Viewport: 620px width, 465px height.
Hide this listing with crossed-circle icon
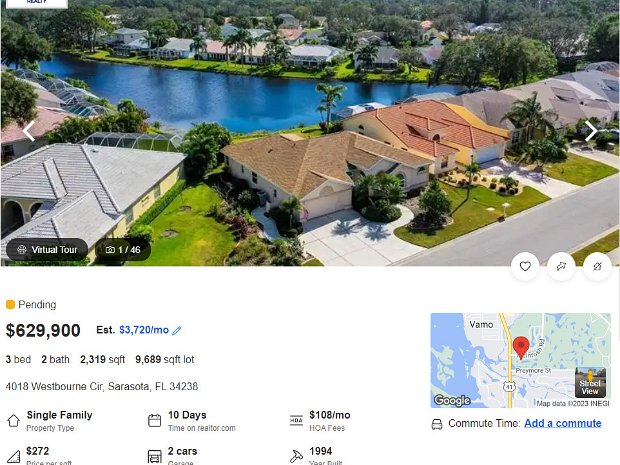(x=597, y=267)
